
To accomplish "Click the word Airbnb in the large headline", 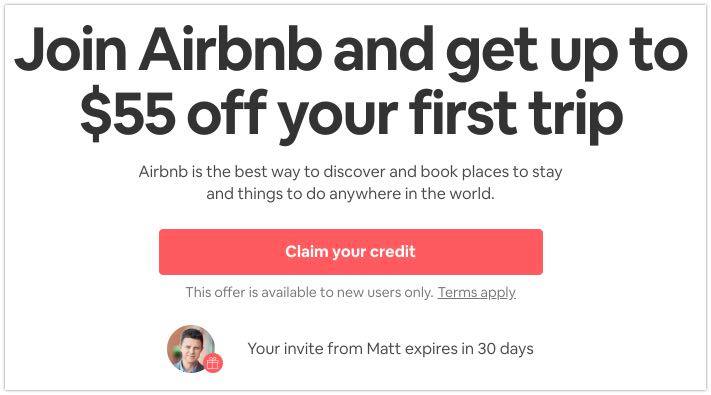I will [230, 49].
